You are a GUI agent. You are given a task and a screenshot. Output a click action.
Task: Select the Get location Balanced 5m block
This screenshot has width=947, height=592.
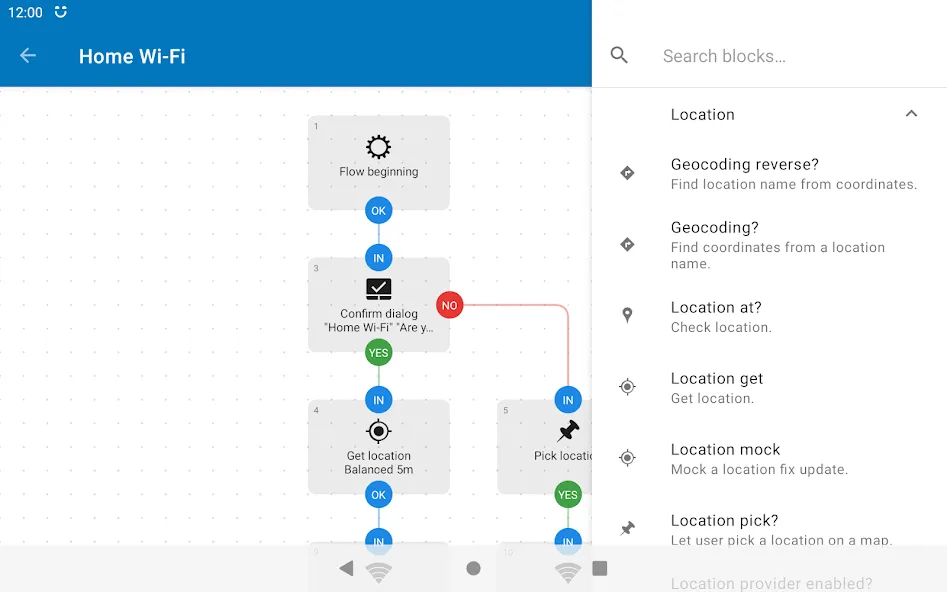[x=379, y=447]
